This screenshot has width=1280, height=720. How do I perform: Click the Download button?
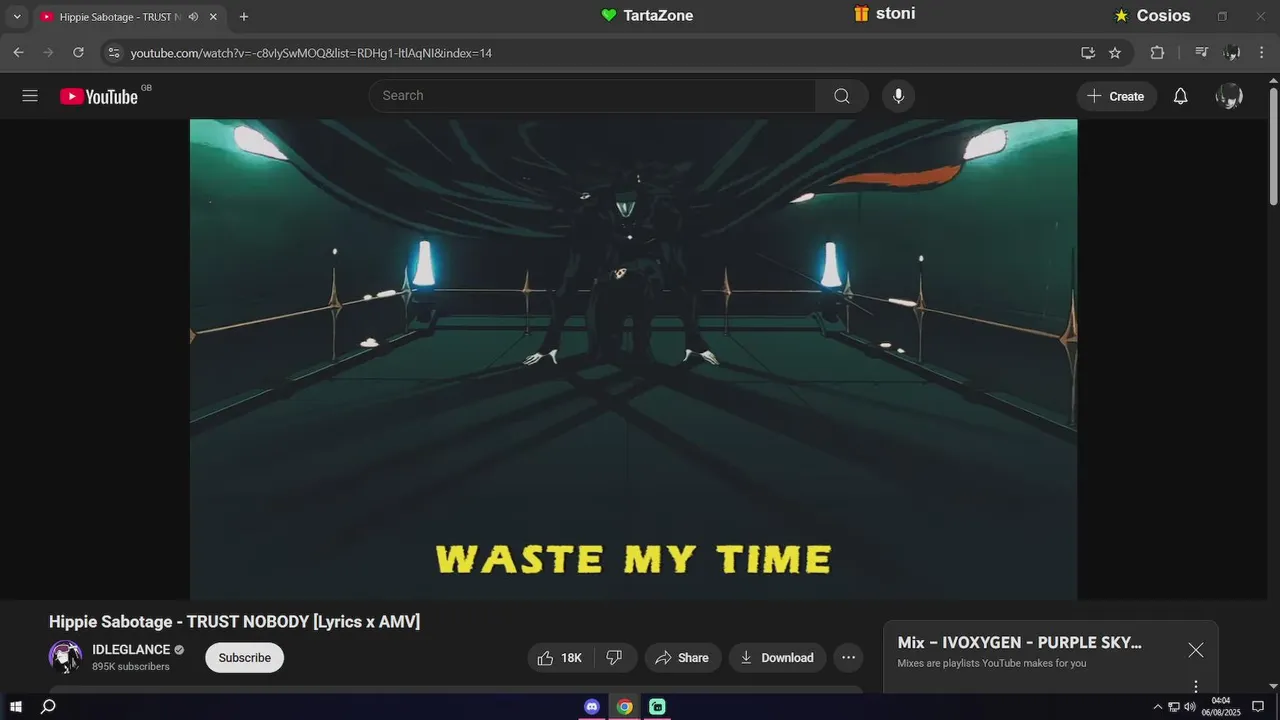pos(777,658)
